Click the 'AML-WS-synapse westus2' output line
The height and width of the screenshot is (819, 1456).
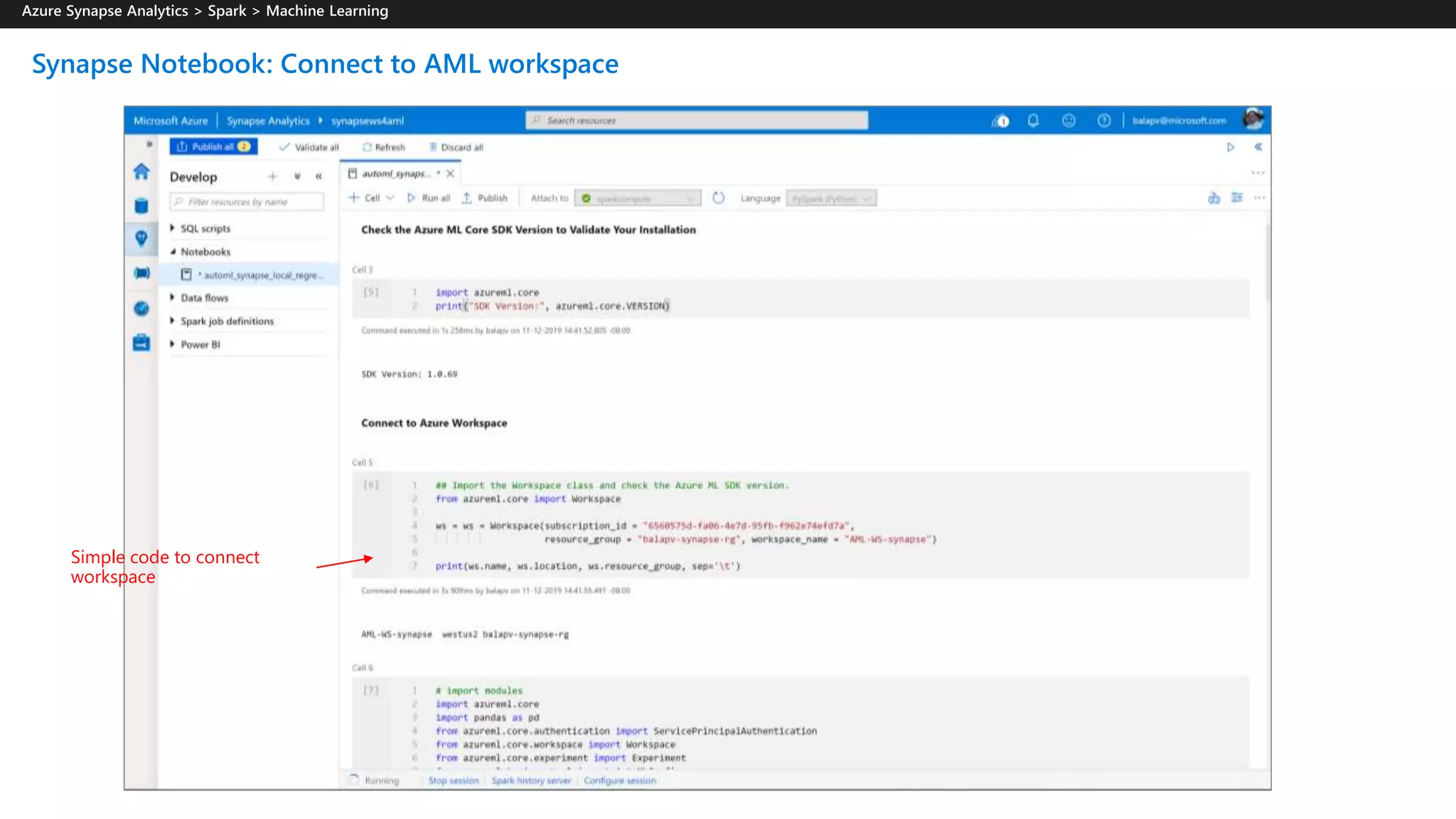(x=465, y=634)
